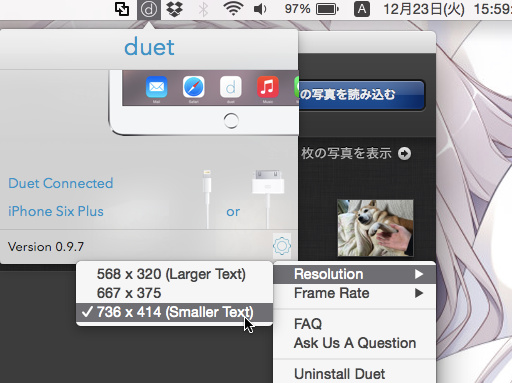Click the battery status icon
Screen dimensions: 512x383
(327, 9)
